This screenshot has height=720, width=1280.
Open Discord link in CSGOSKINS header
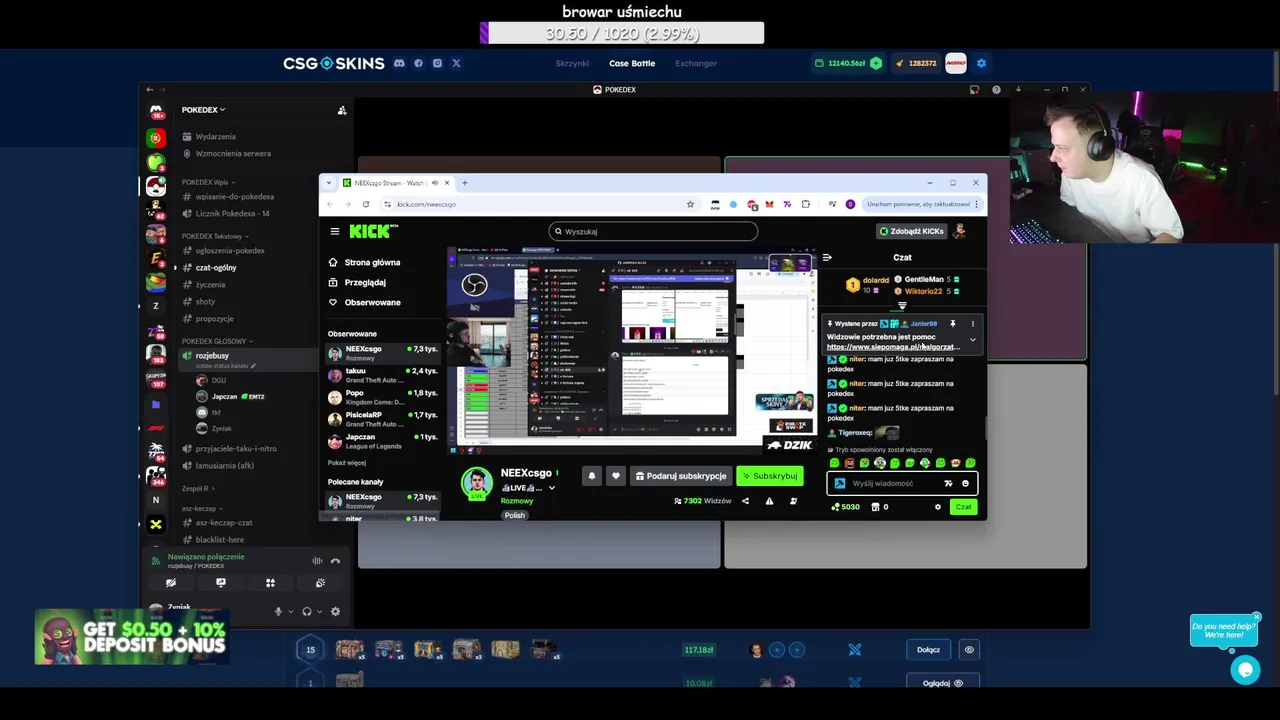pyautogui.click(x=399, y=63)
